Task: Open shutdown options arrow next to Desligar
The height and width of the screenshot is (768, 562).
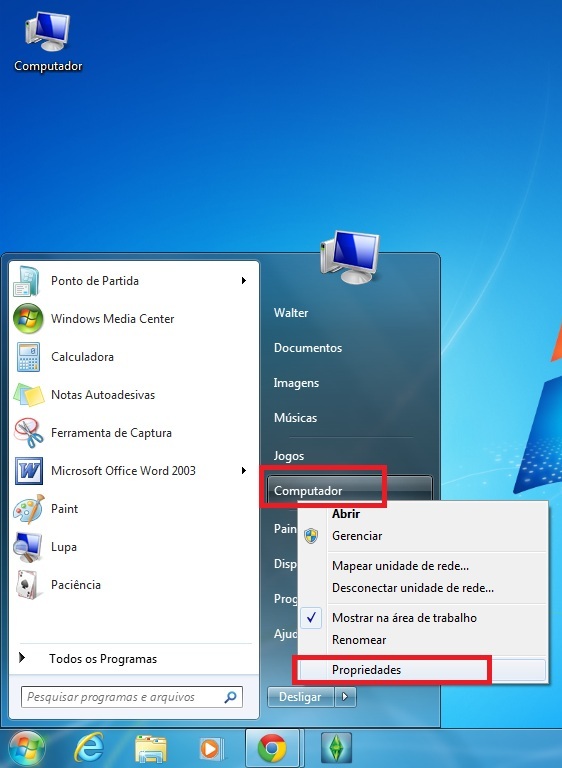Action: pyautogui.click(x=345, y=697)
